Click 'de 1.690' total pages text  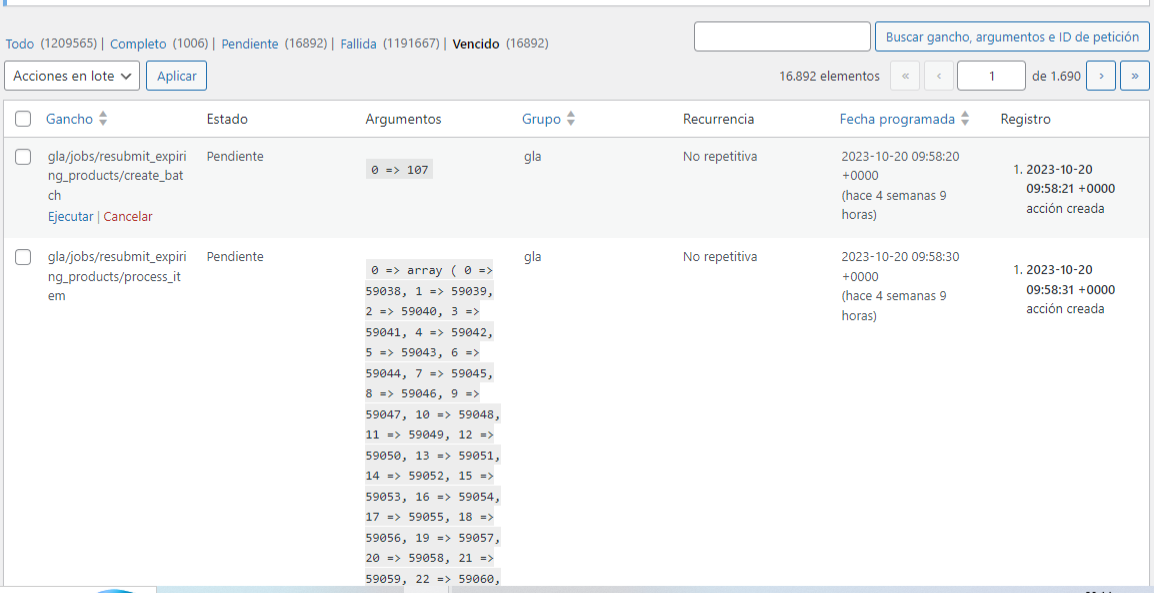(1056, 76)
